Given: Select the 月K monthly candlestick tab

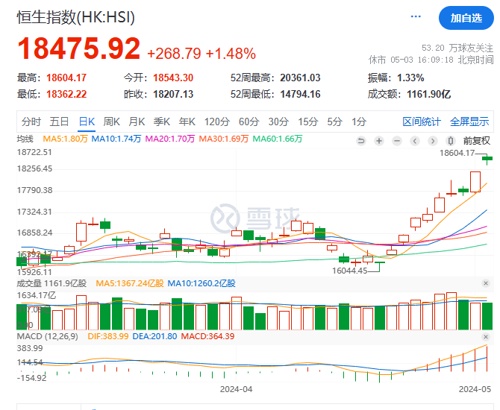Looking at the screenshot, I should point(137,122).
